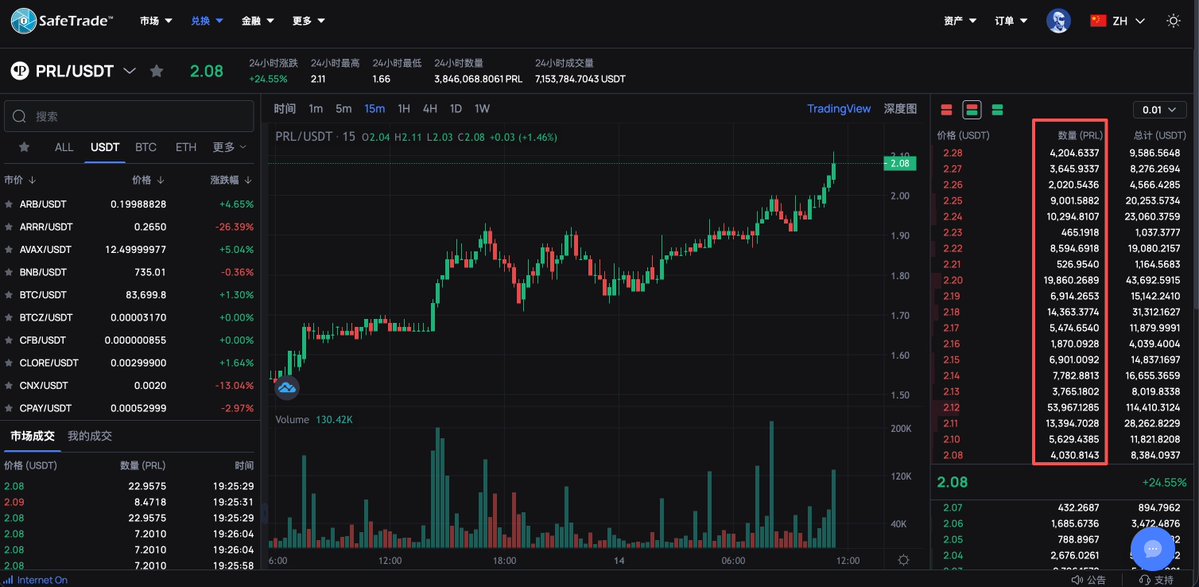This screenshot has width=1199, height=587.
Task: Show bids-only order book view
Action: click(997, 109)
